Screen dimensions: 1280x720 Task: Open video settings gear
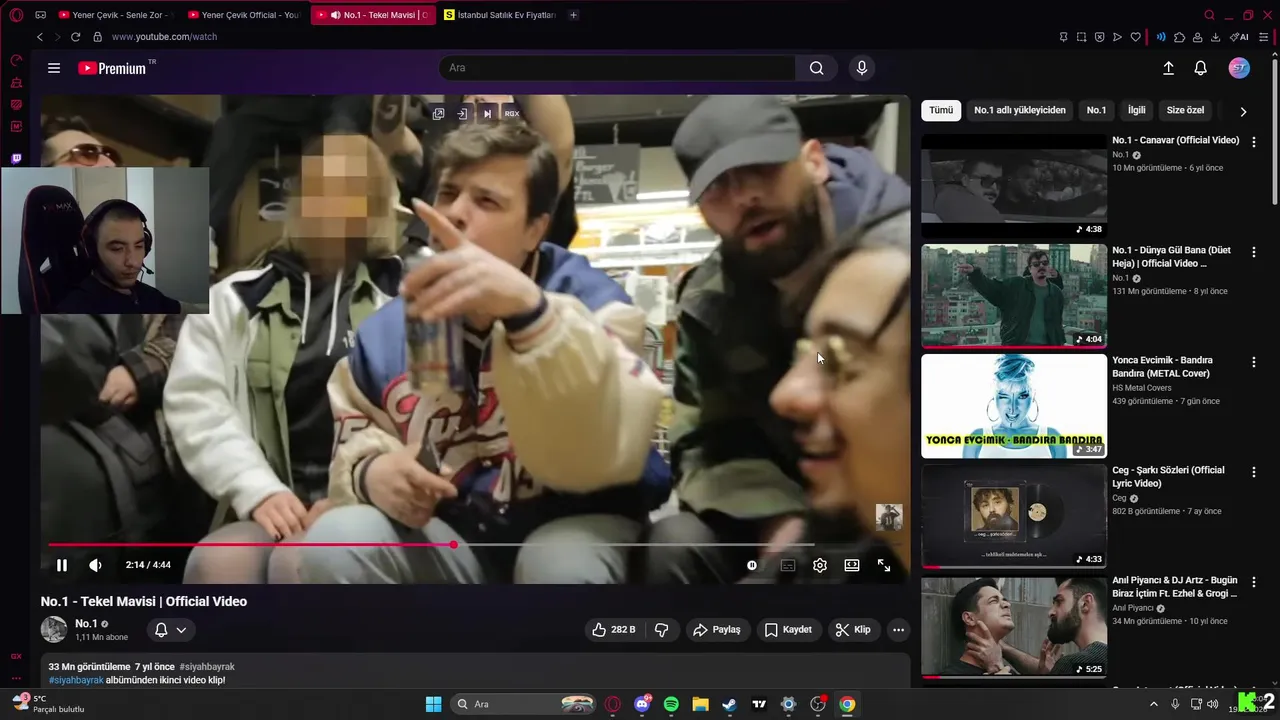click(x=820, y=565)
